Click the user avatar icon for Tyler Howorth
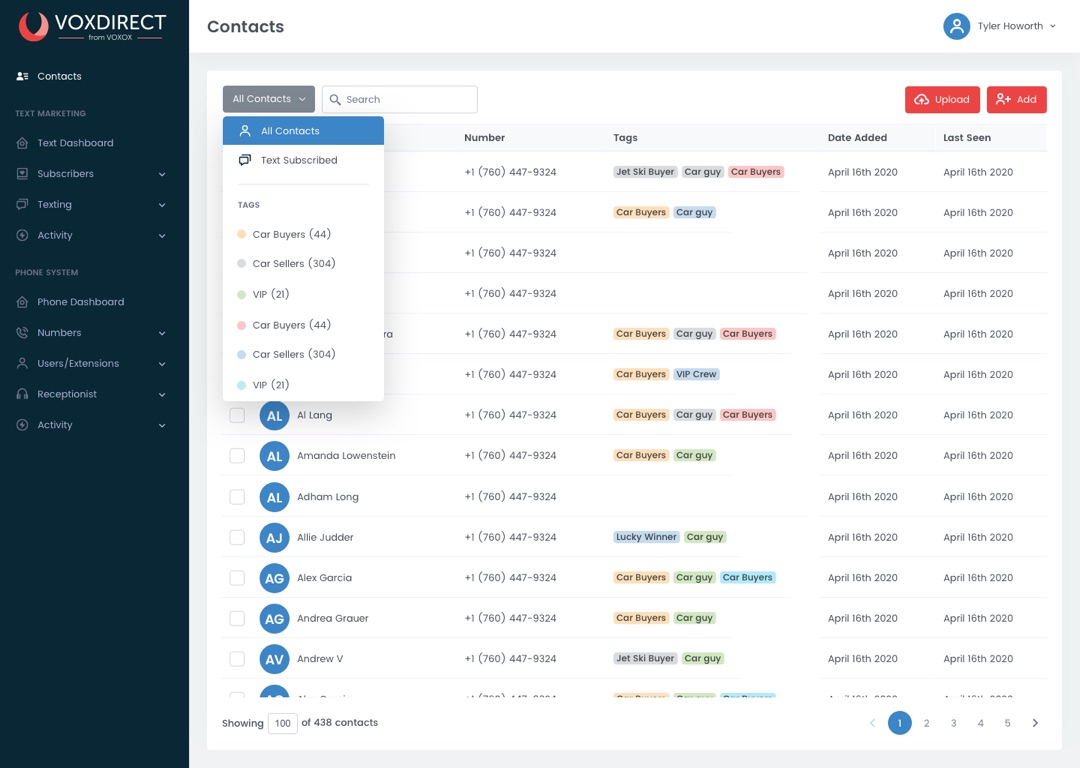1080x768 pixels. (957, 26)
